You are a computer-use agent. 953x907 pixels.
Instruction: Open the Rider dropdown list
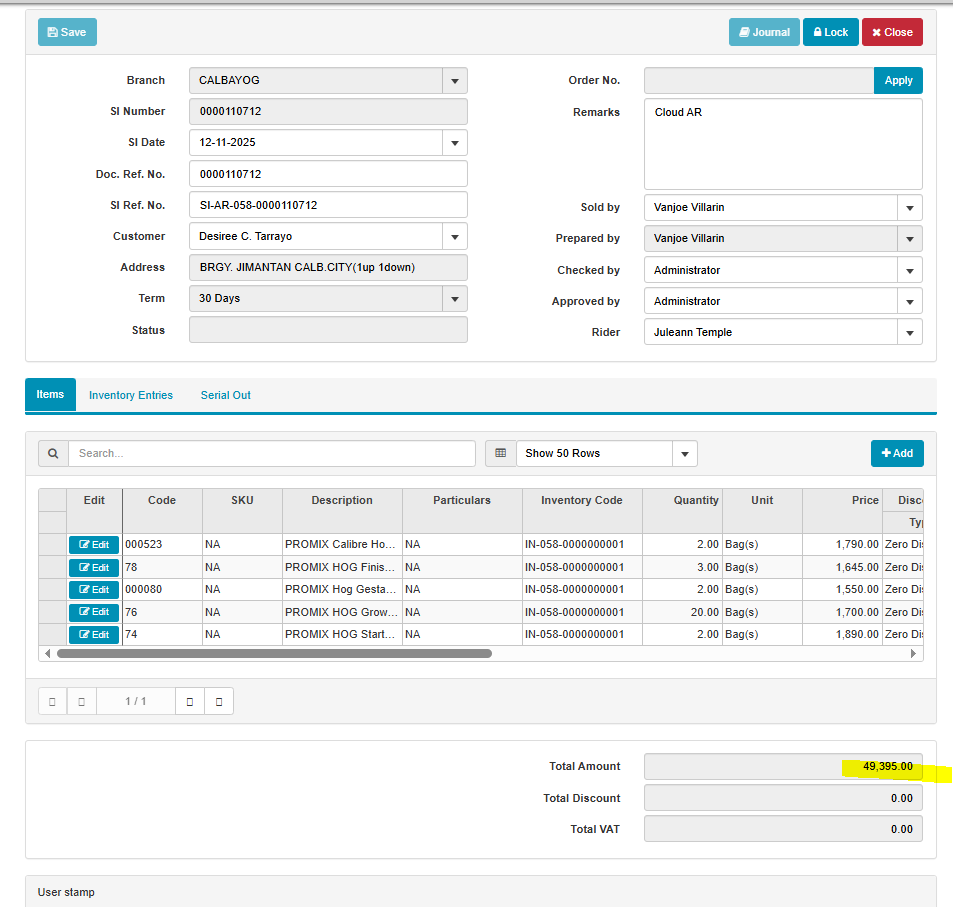(910, 333)
